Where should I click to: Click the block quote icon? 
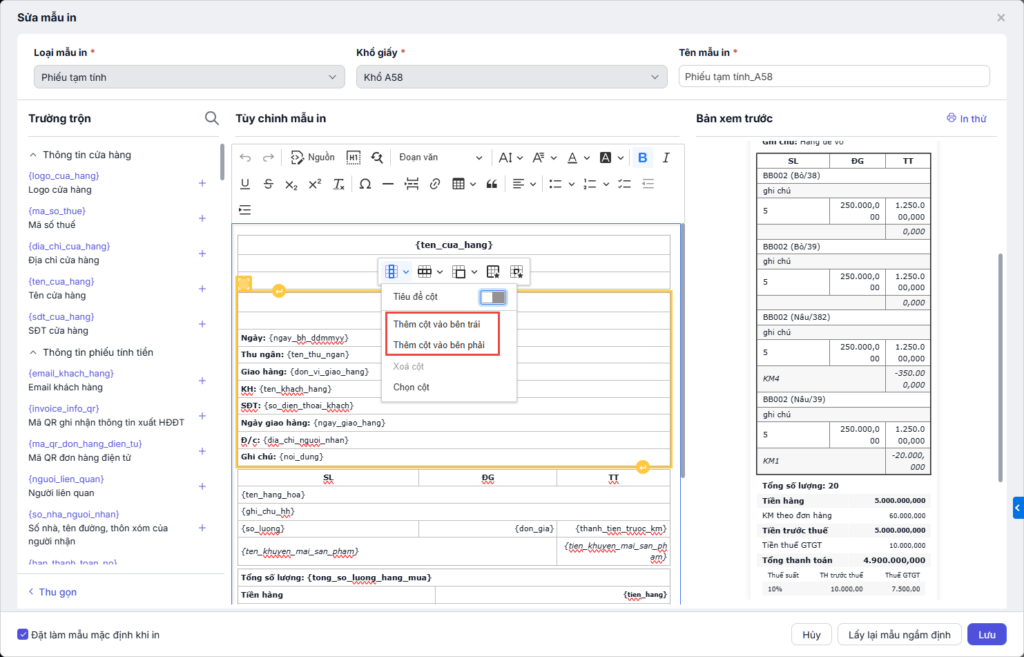491,184
